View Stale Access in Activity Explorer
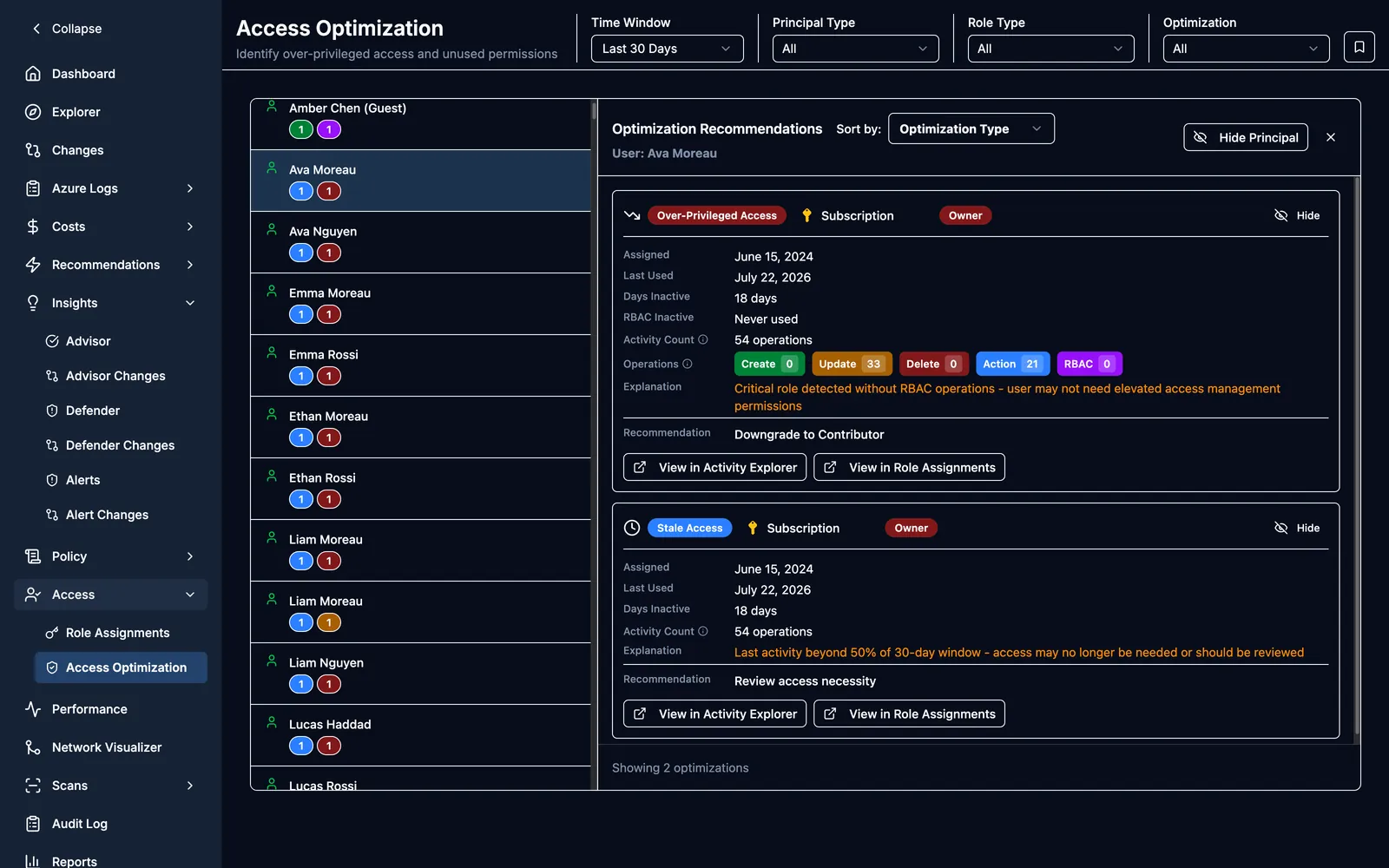 pos(714,713)
